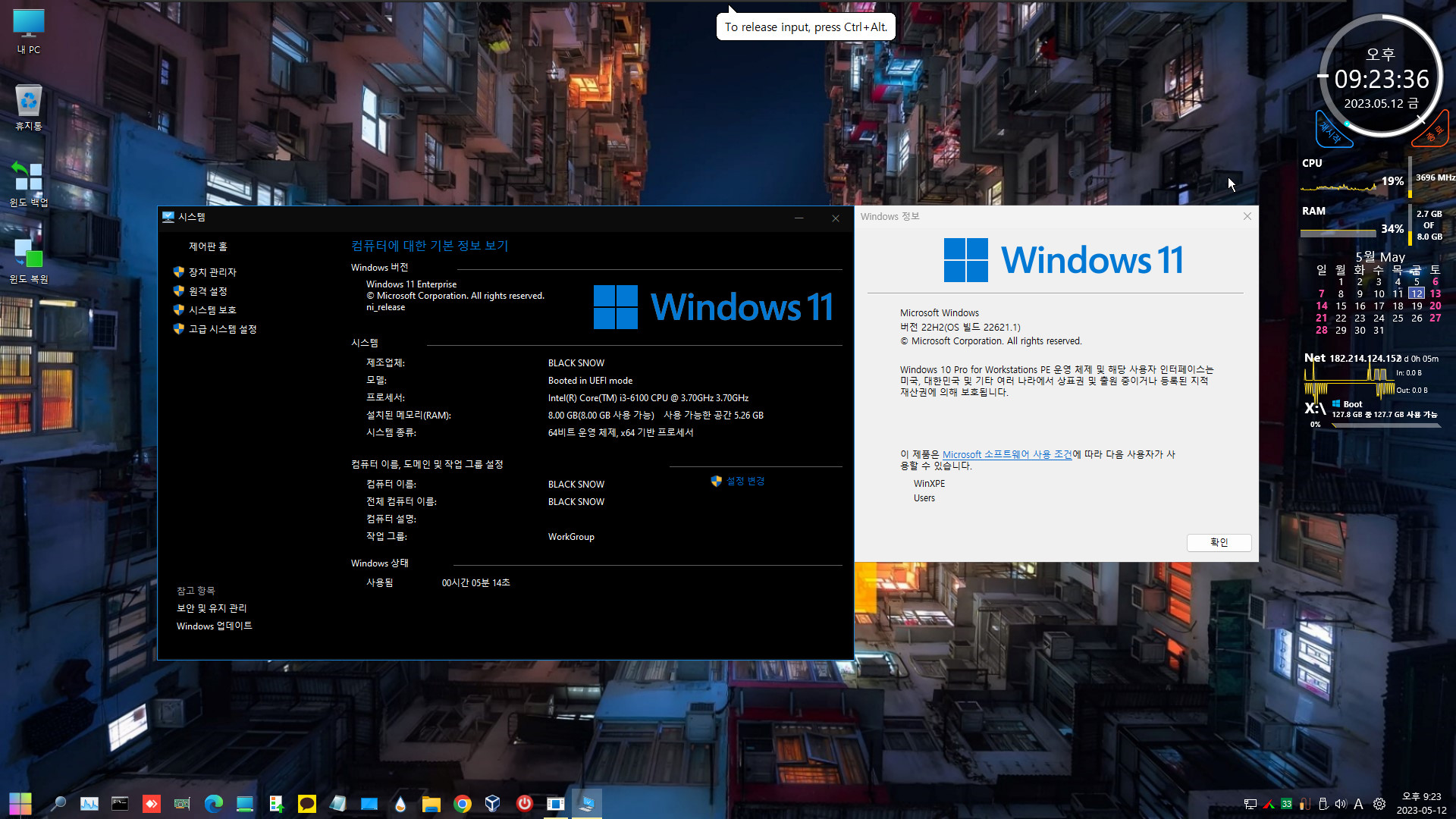Go to 제어판 홈
Image resolution: width=1456 pixels, height=819 pixels.
click(208, 246)
